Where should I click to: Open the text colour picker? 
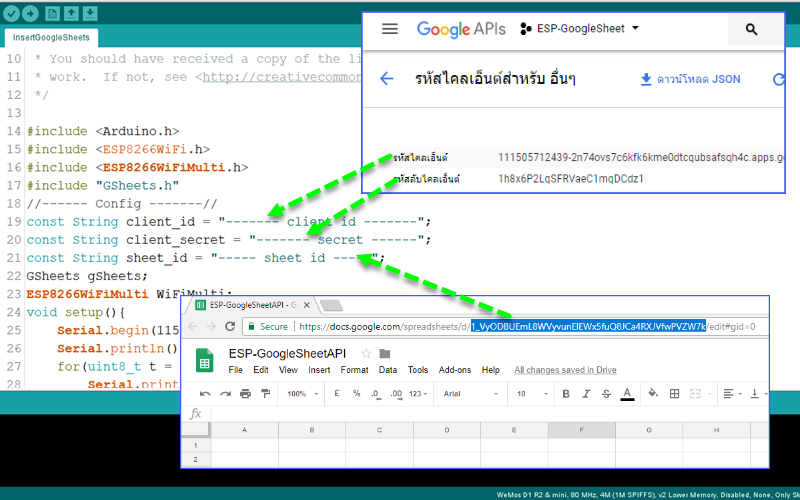pyautogui.click(x=627, y=394)
